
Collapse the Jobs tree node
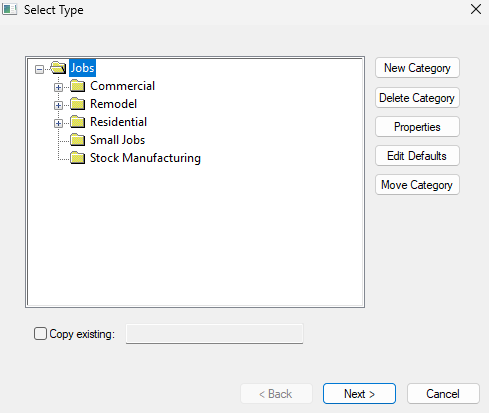tap(39, 69)
